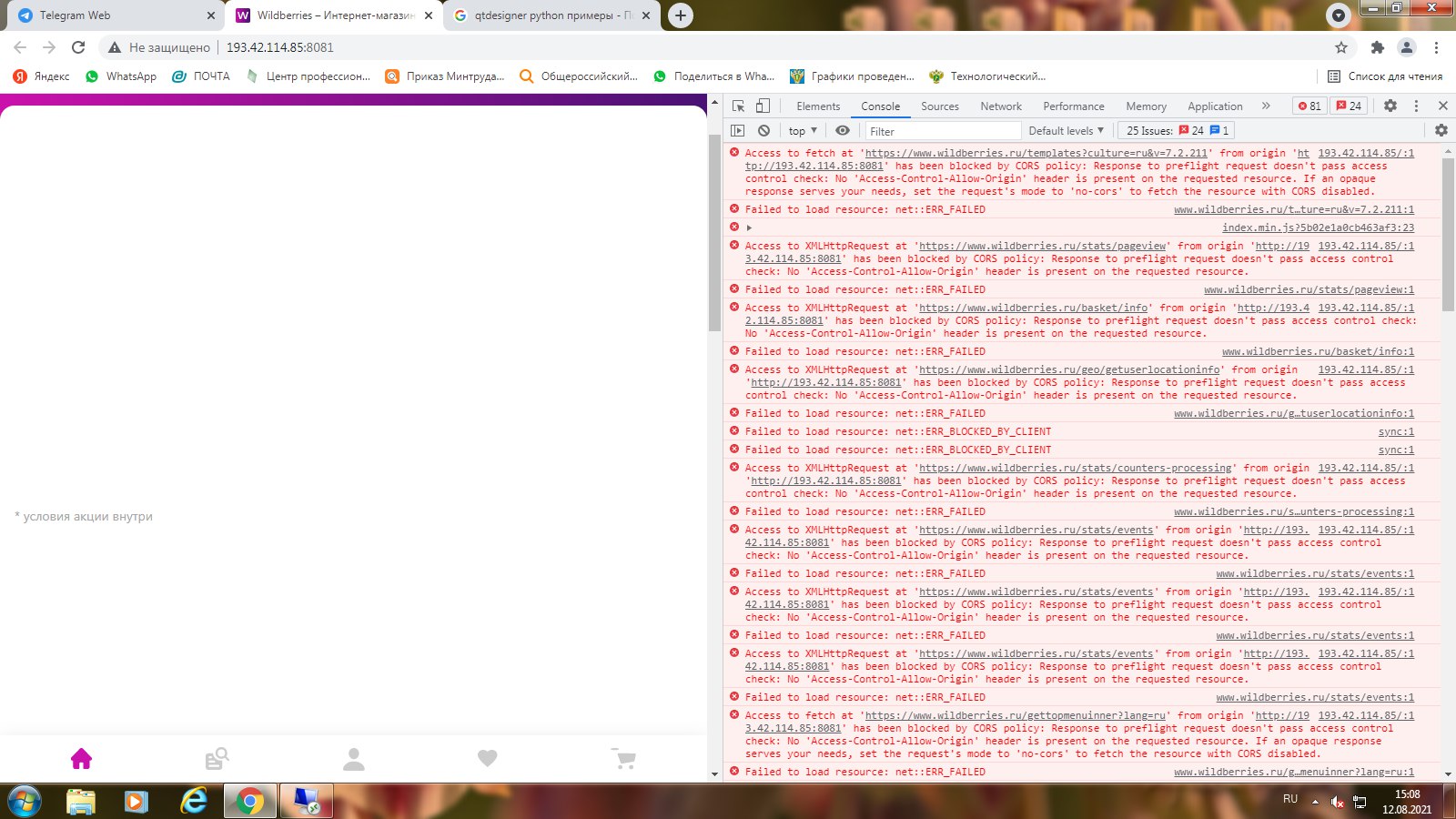Open the Performance tab
This screenshot has width=1456, height=819.
click(x=1074, y=106)
